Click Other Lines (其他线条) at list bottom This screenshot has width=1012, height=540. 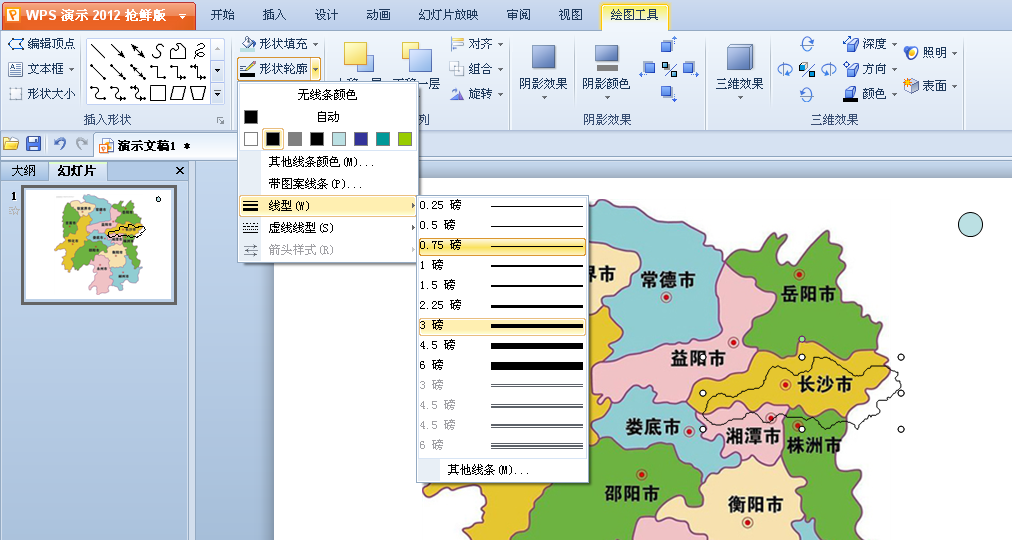[487, 469]
